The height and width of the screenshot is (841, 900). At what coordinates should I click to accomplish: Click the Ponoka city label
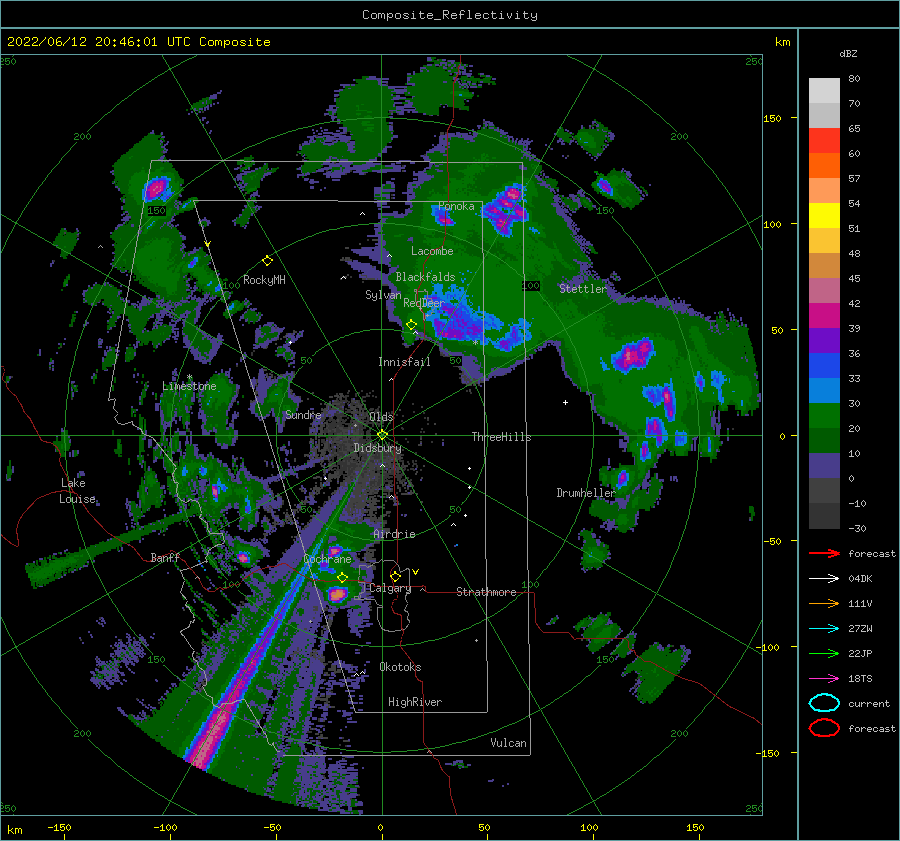point(456,206)
